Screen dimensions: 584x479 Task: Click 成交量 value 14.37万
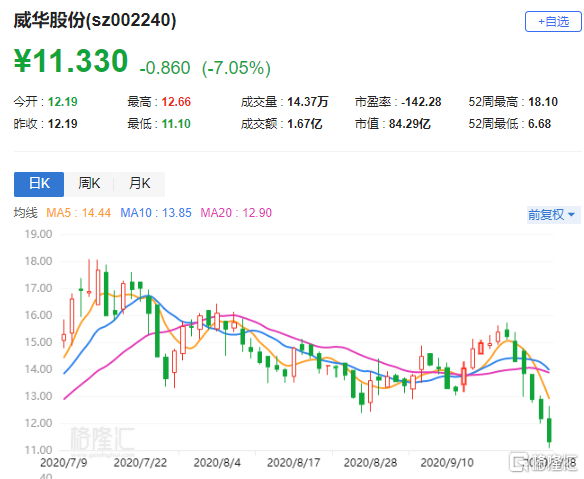point(308,102)
